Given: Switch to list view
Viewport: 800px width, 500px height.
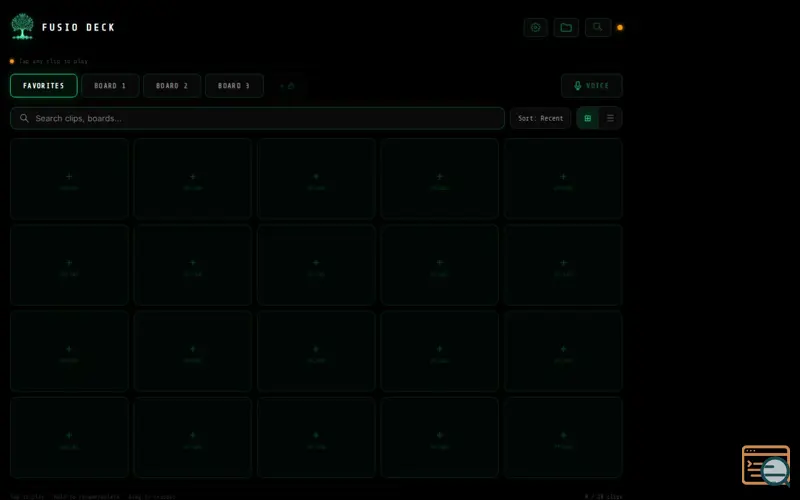Looking at the screenshot, I should (610, 118).
